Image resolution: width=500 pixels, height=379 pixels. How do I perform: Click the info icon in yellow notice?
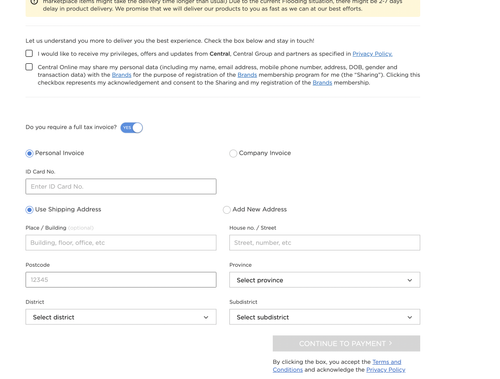point(34,2)
